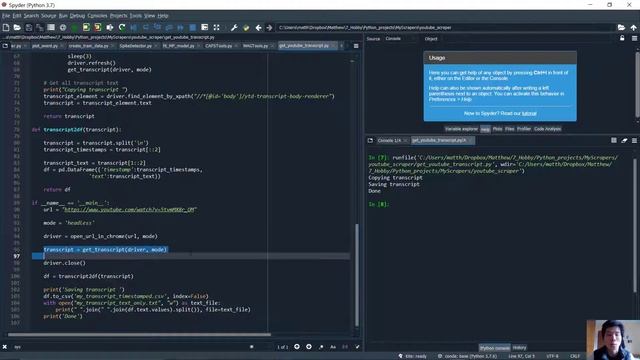Open the Help menu
The width and height of the screenshot is (640, 360).
pyautogui.click(x=163, y=16)
